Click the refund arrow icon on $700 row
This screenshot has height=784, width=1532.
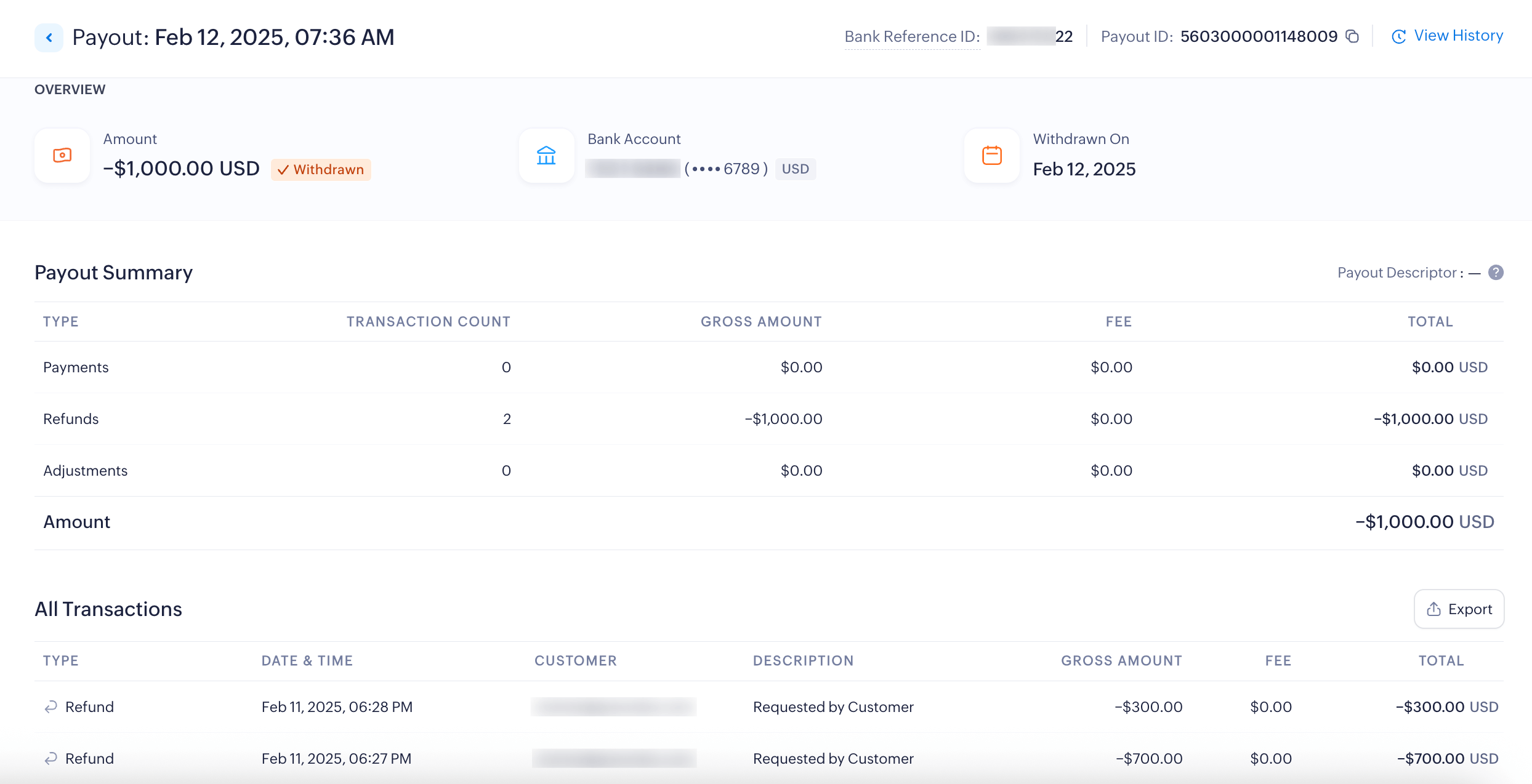click(x=51, y=759)
